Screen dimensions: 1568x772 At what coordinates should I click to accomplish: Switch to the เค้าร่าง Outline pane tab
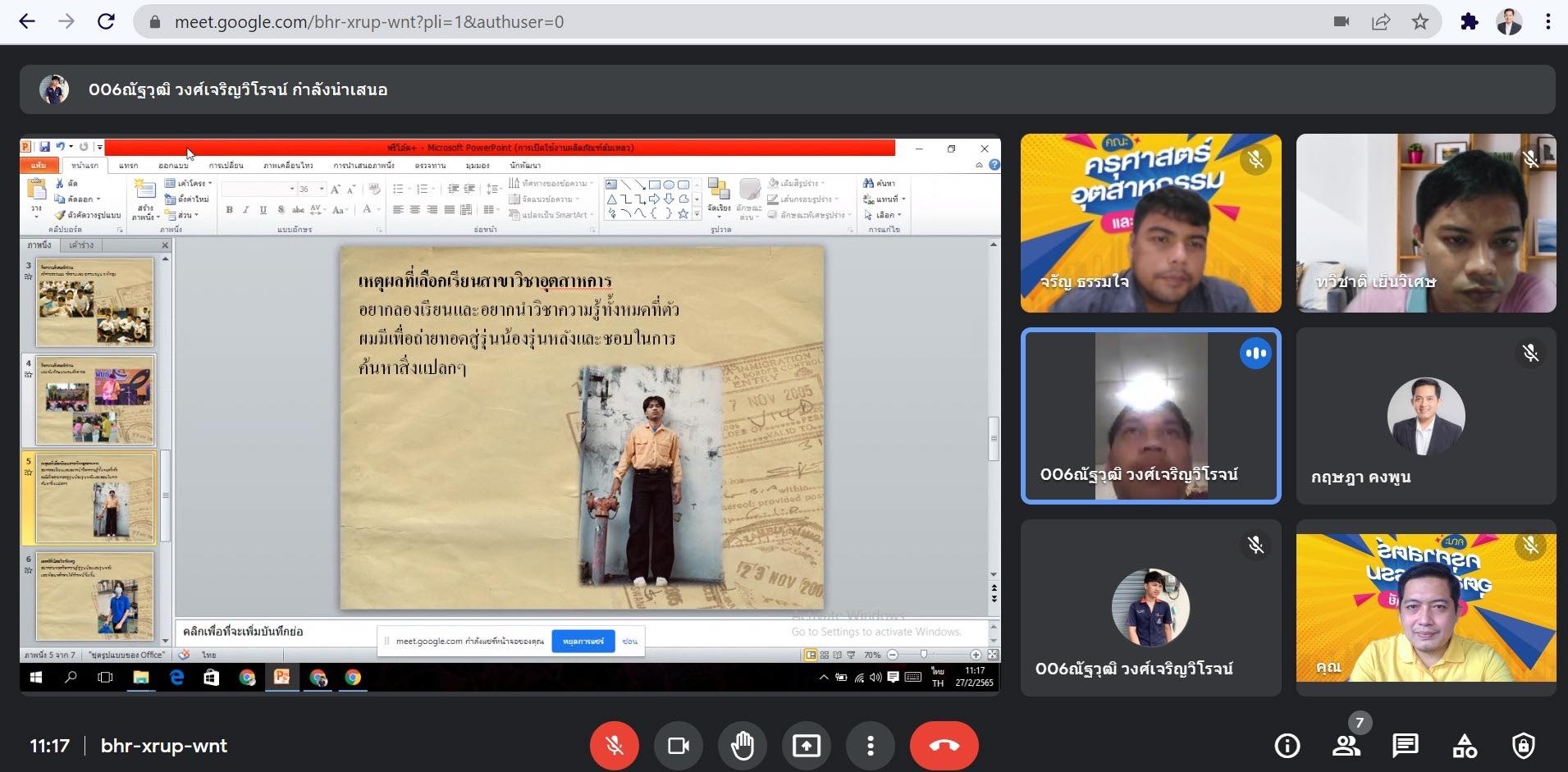tap(81, 245)
